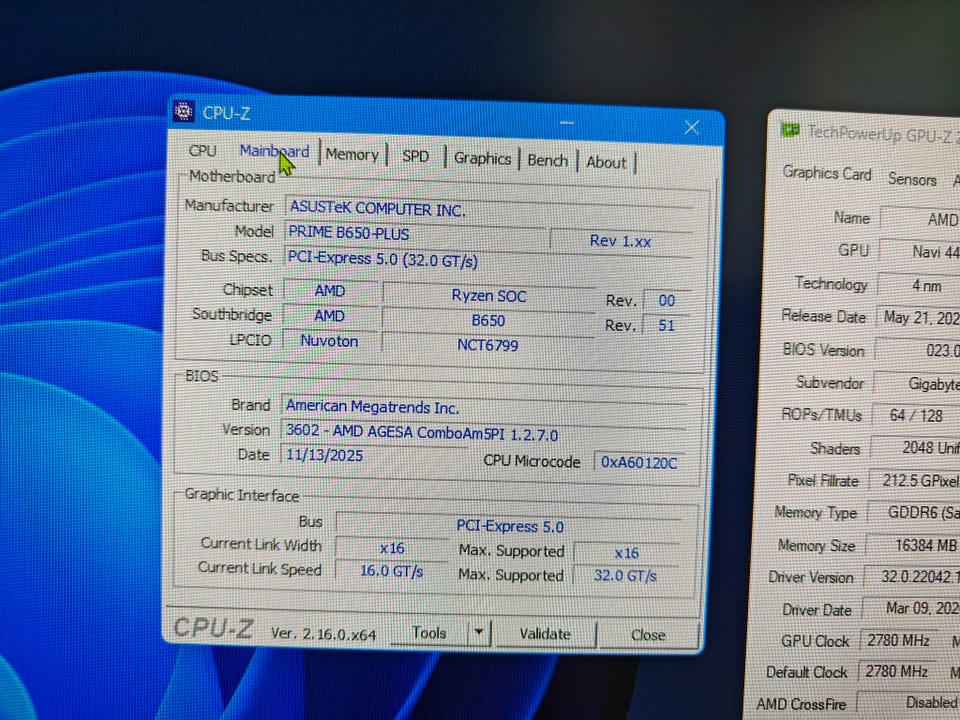Go to the Bench tab

547,160
